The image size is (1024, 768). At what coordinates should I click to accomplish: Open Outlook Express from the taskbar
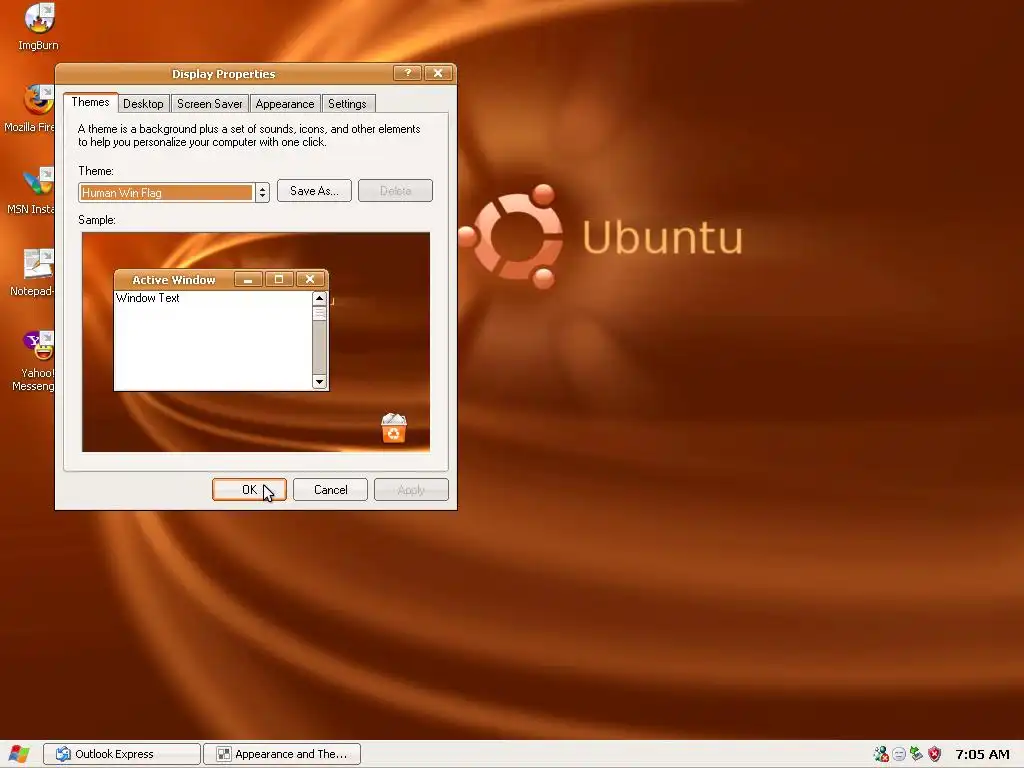[x=122, y=754]
